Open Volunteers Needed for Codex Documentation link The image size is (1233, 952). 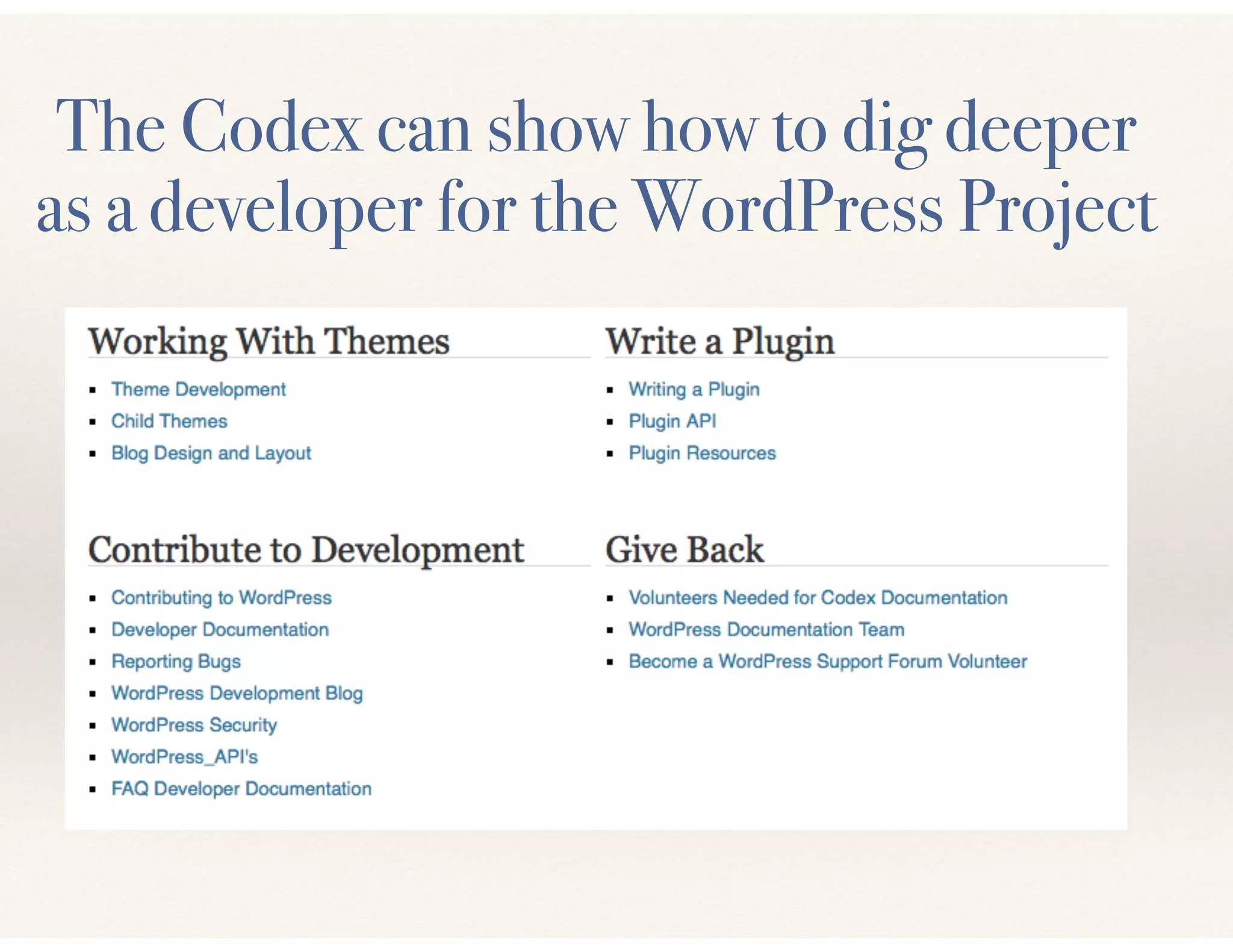818,598
